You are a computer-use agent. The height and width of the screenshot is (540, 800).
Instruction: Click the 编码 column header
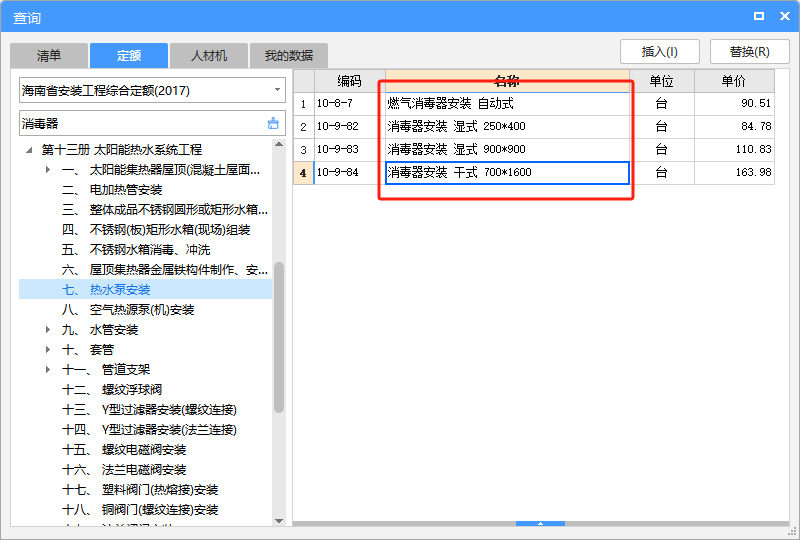[x=349, y=81]
